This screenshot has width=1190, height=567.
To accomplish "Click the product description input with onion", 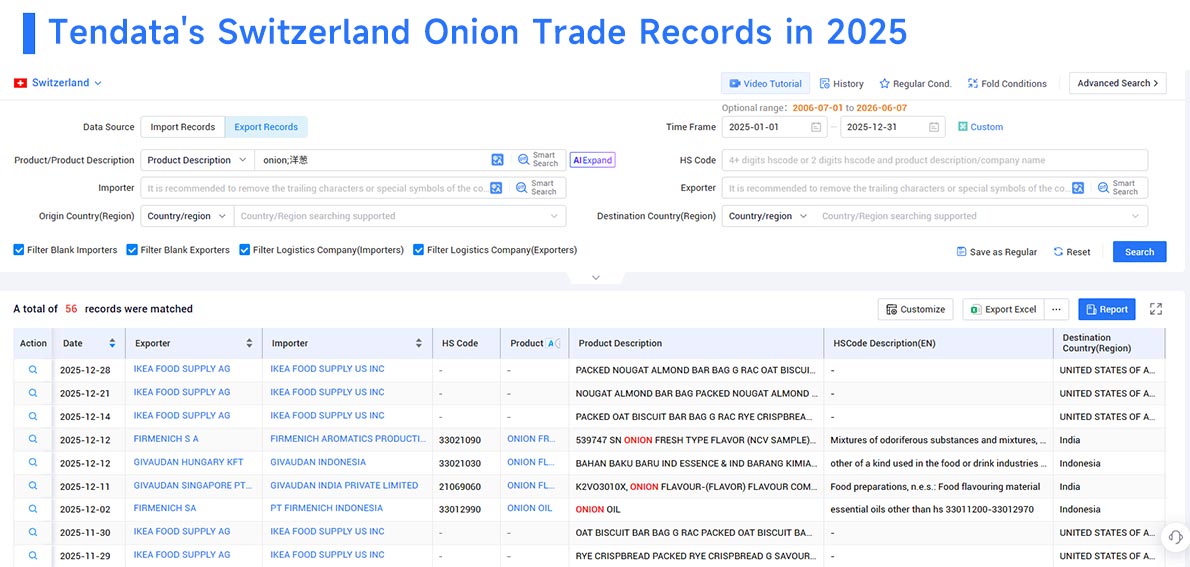I will click(x=372, y=160).
